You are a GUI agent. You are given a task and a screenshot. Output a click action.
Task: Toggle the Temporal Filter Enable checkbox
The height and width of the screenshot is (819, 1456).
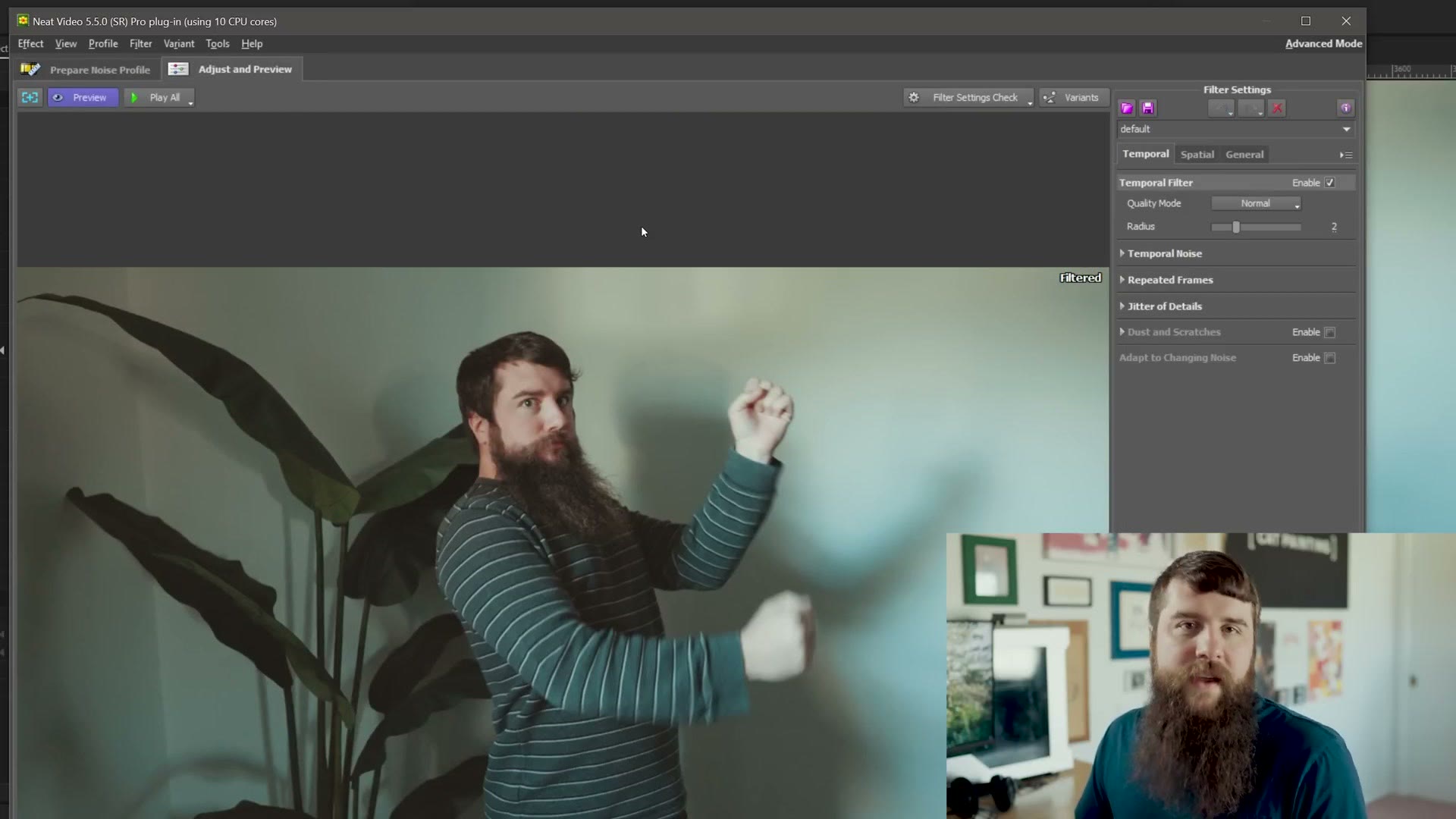point(1329,183)
